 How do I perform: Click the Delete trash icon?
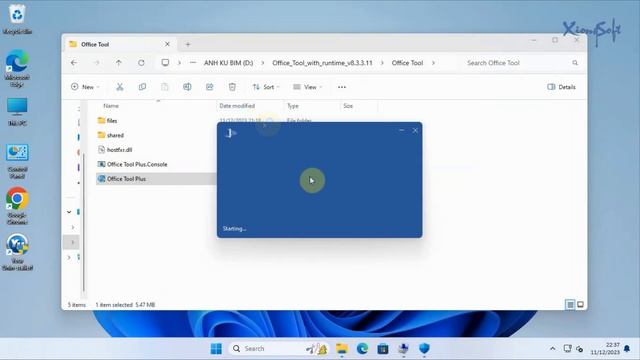tap(232, 87)
